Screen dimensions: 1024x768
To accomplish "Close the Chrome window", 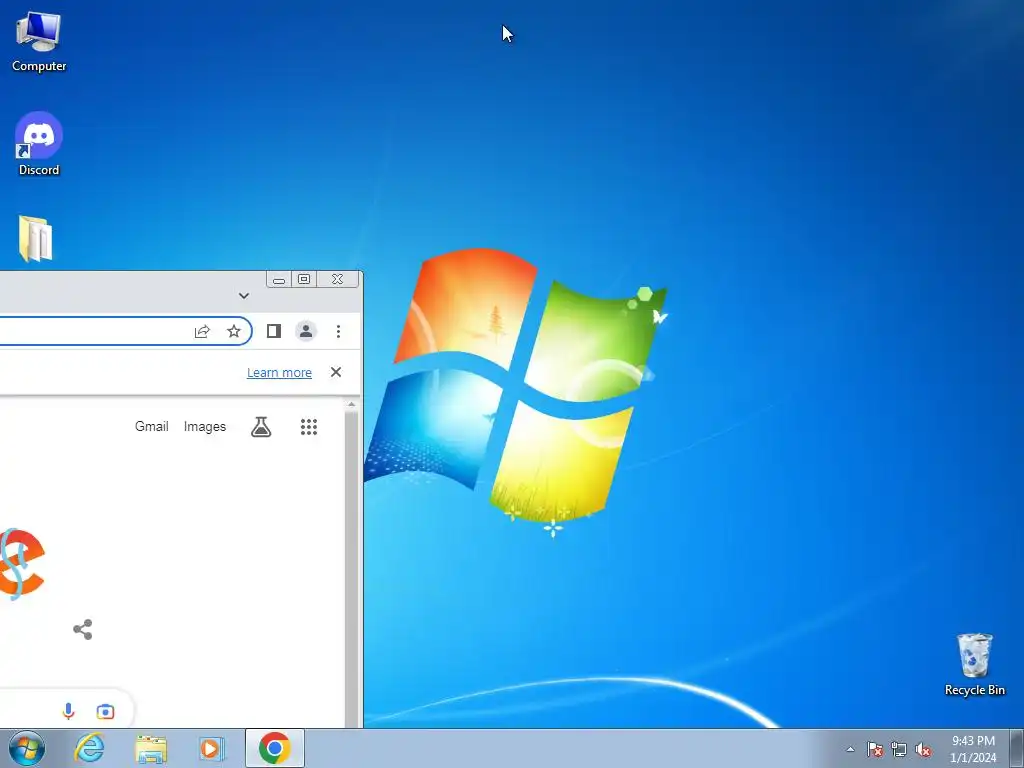I will (x=337, y=280).
